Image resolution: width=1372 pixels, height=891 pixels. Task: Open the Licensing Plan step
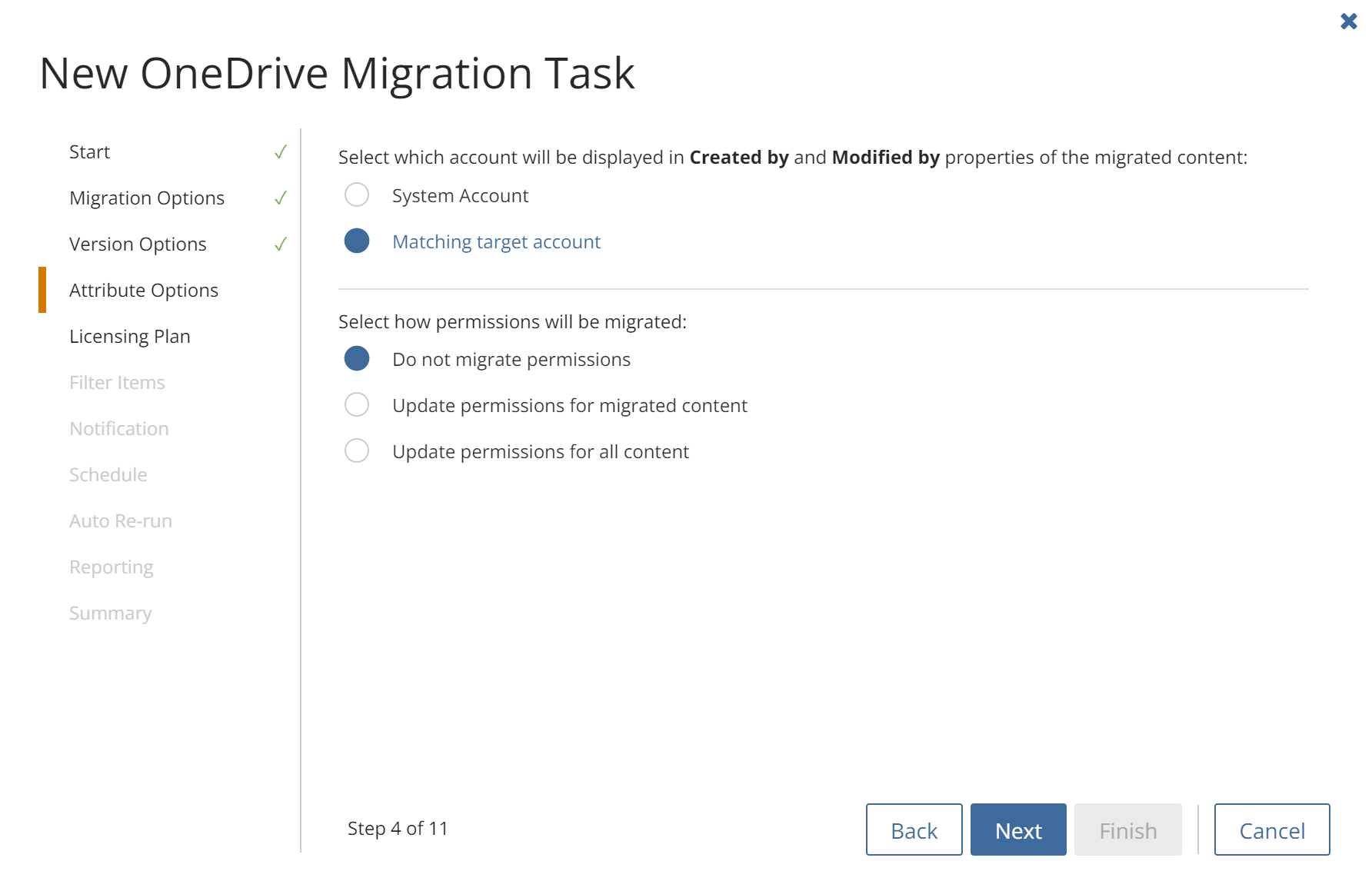click(130, 336)
